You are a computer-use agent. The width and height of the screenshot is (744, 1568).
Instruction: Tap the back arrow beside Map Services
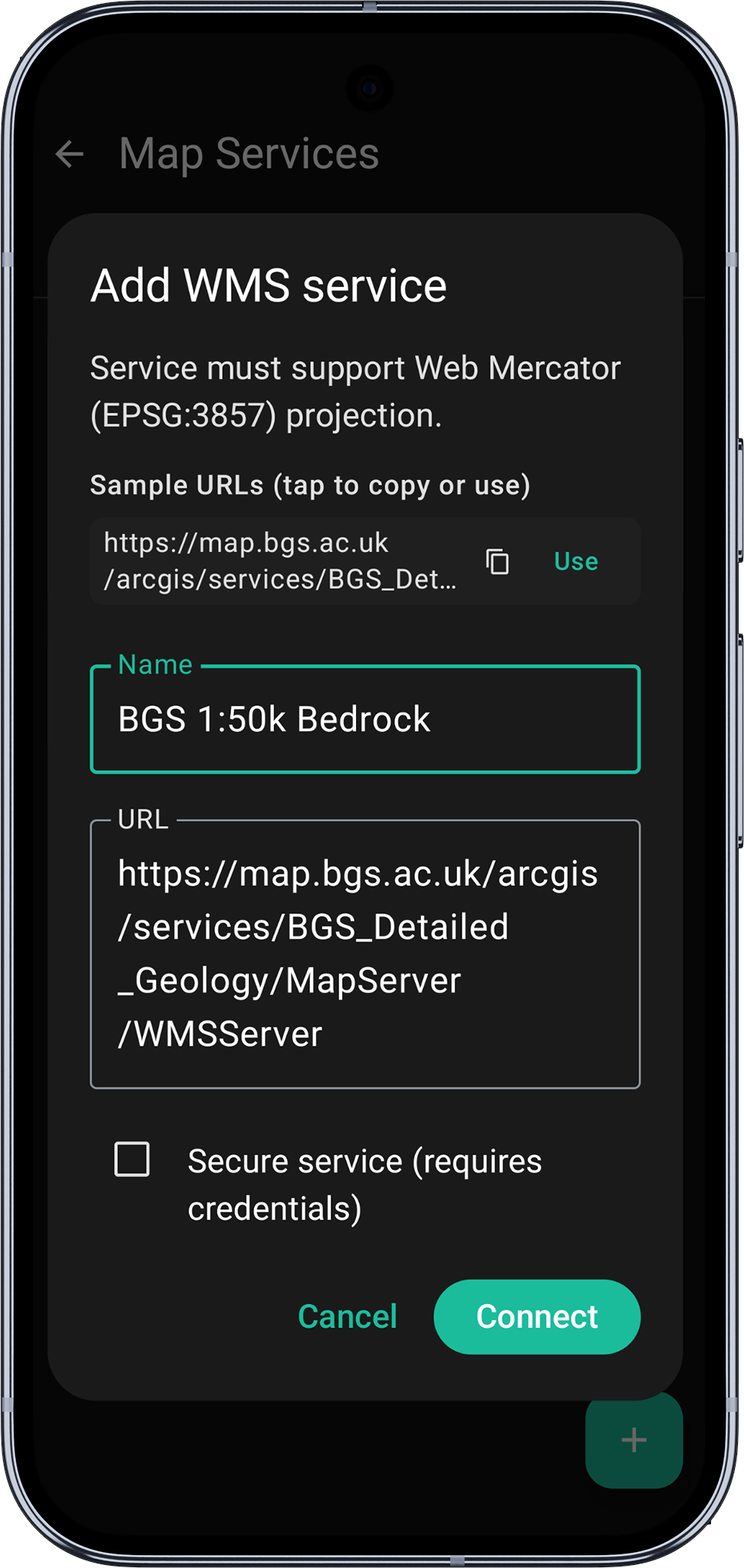point(70,154)
